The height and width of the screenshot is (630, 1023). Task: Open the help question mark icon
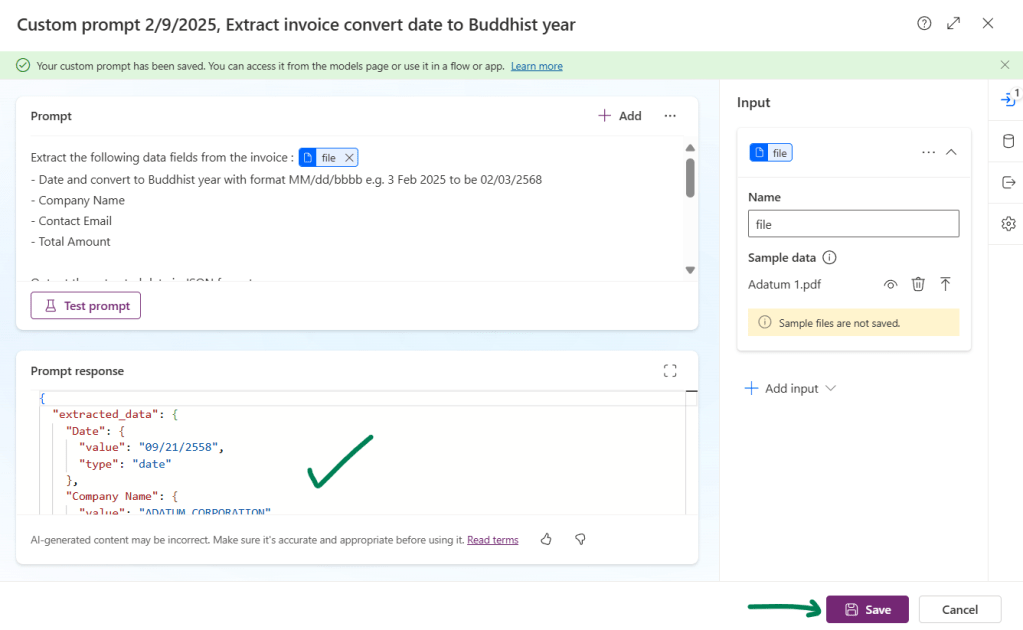pos(924,23)
